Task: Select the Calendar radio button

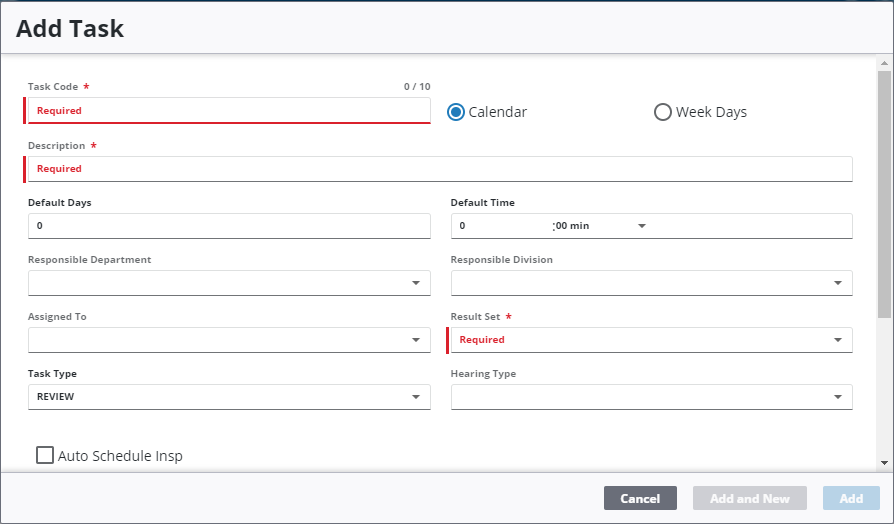Action: pyautogui.click(x=456, y=112)
